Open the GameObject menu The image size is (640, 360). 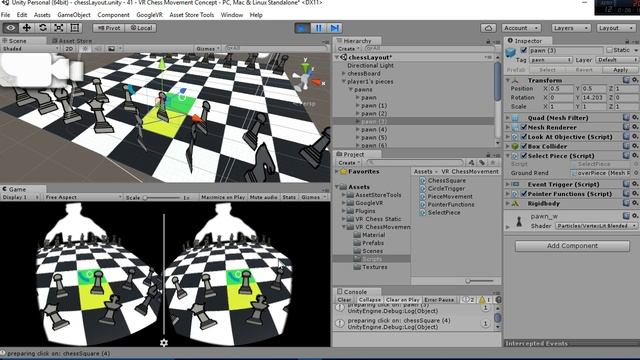point(74,15)
